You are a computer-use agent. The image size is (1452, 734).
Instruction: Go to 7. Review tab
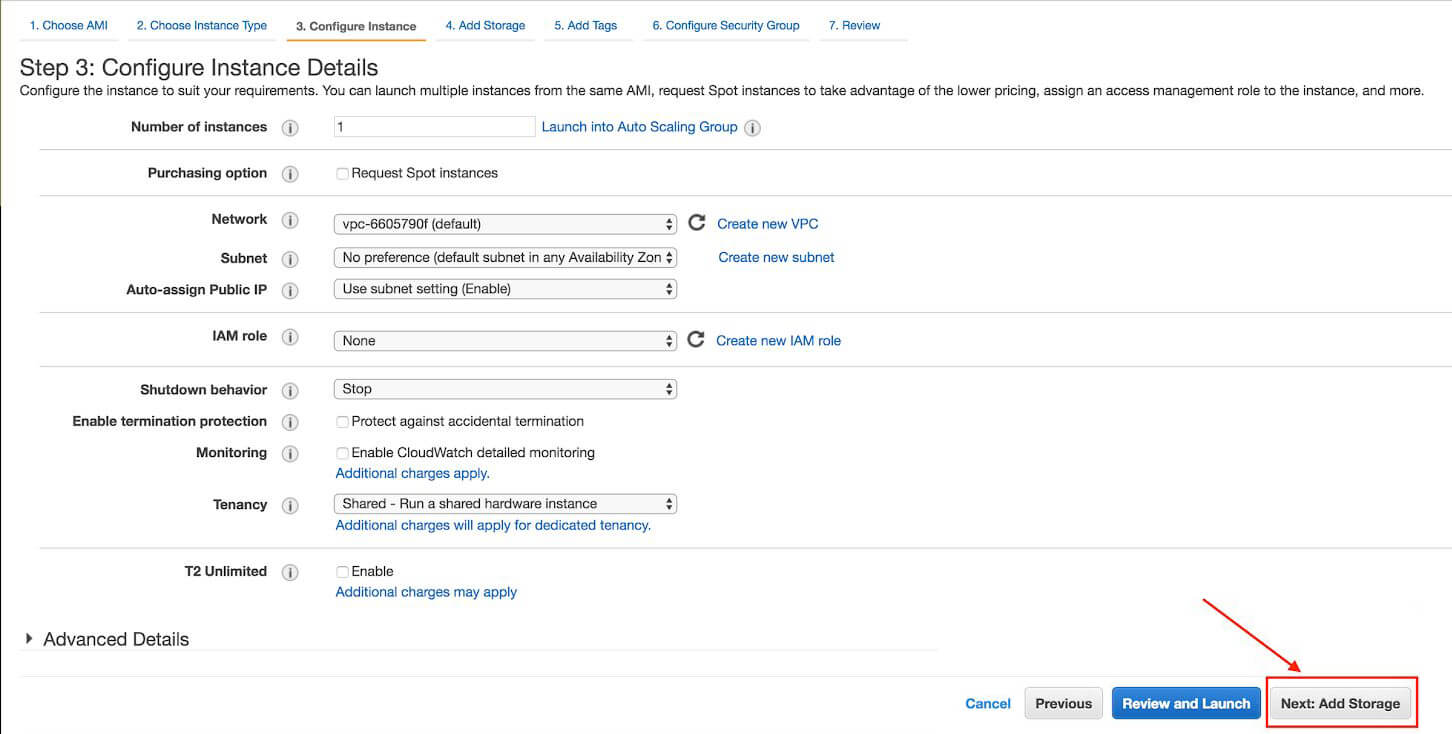[854, 25]
